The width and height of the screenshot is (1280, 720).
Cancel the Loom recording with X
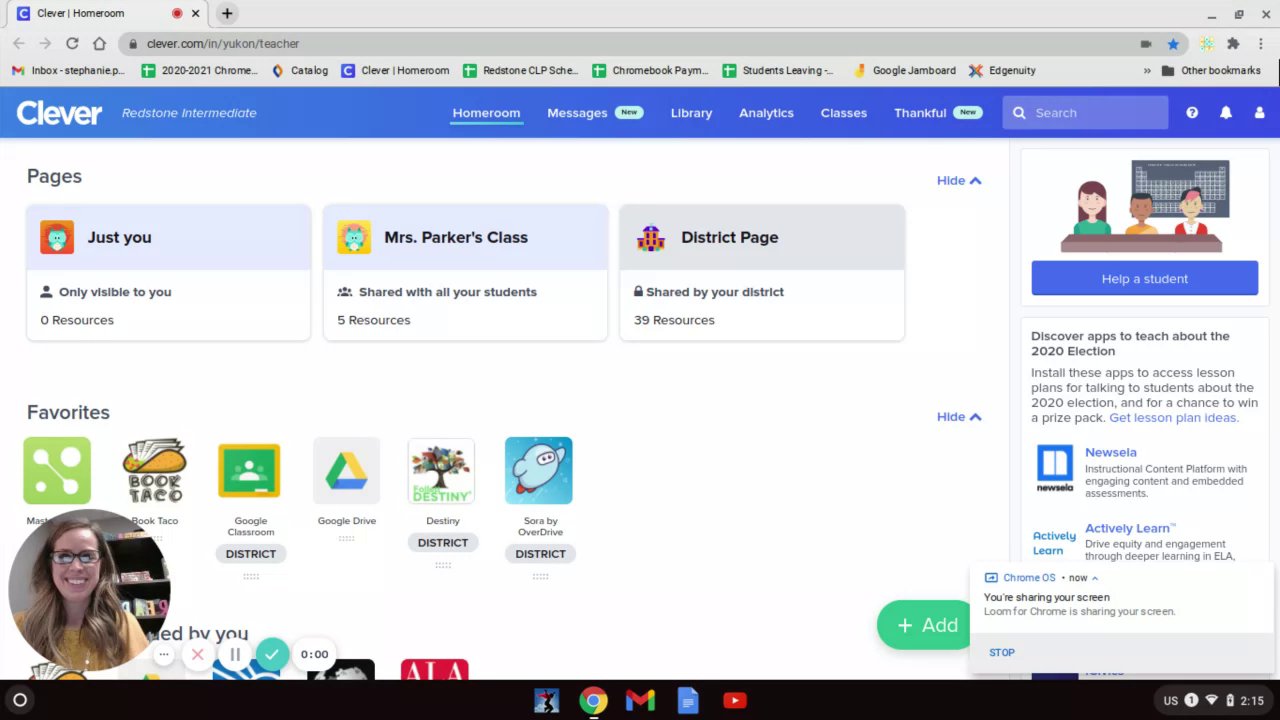(198, 654)
